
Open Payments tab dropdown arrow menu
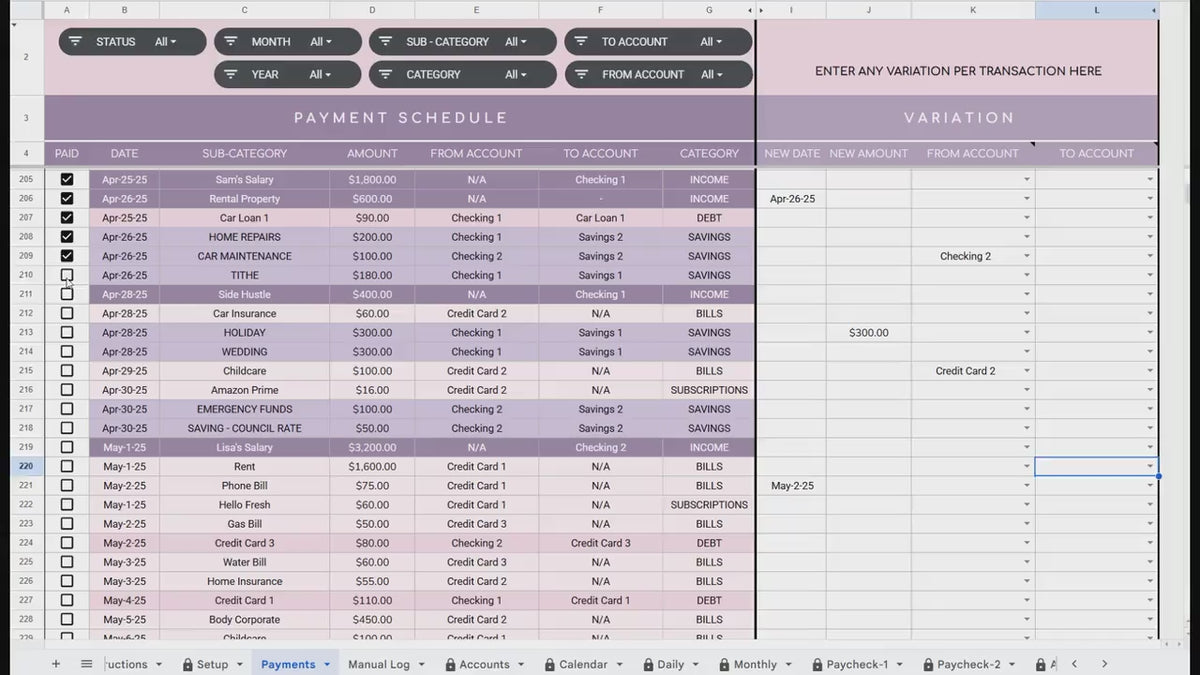tap(326, 664)
